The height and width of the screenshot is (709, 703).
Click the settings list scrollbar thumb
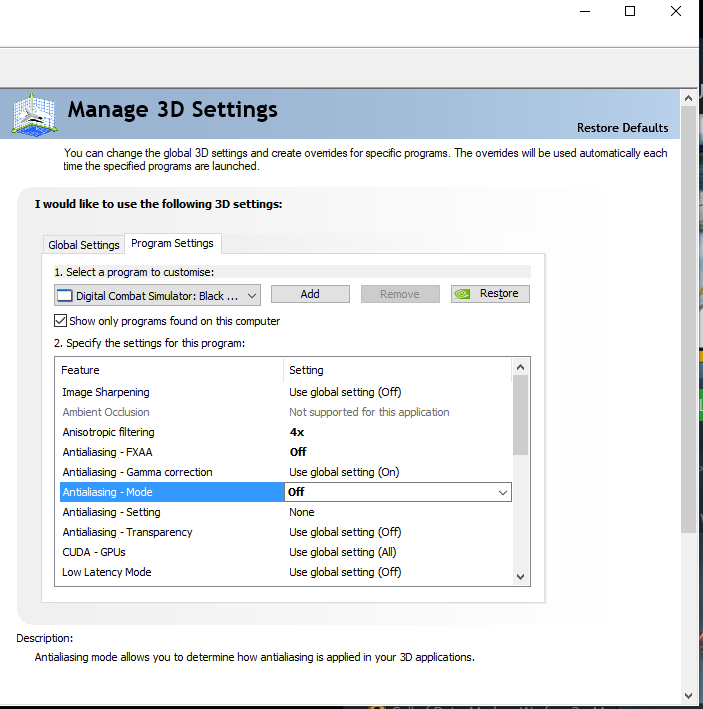[x=520, y=415]
